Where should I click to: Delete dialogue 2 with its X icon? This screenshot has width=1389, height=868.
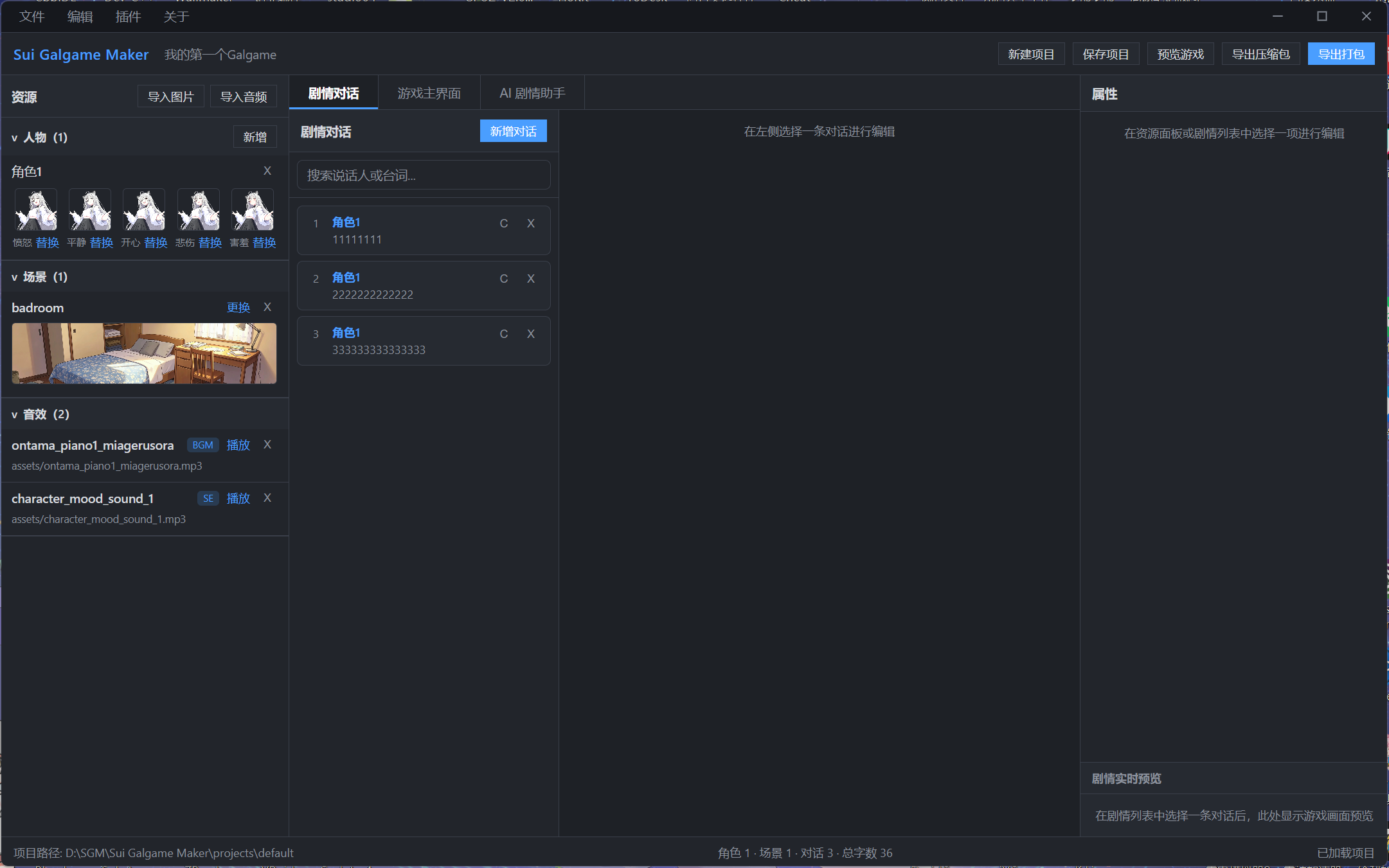(531, 278)
